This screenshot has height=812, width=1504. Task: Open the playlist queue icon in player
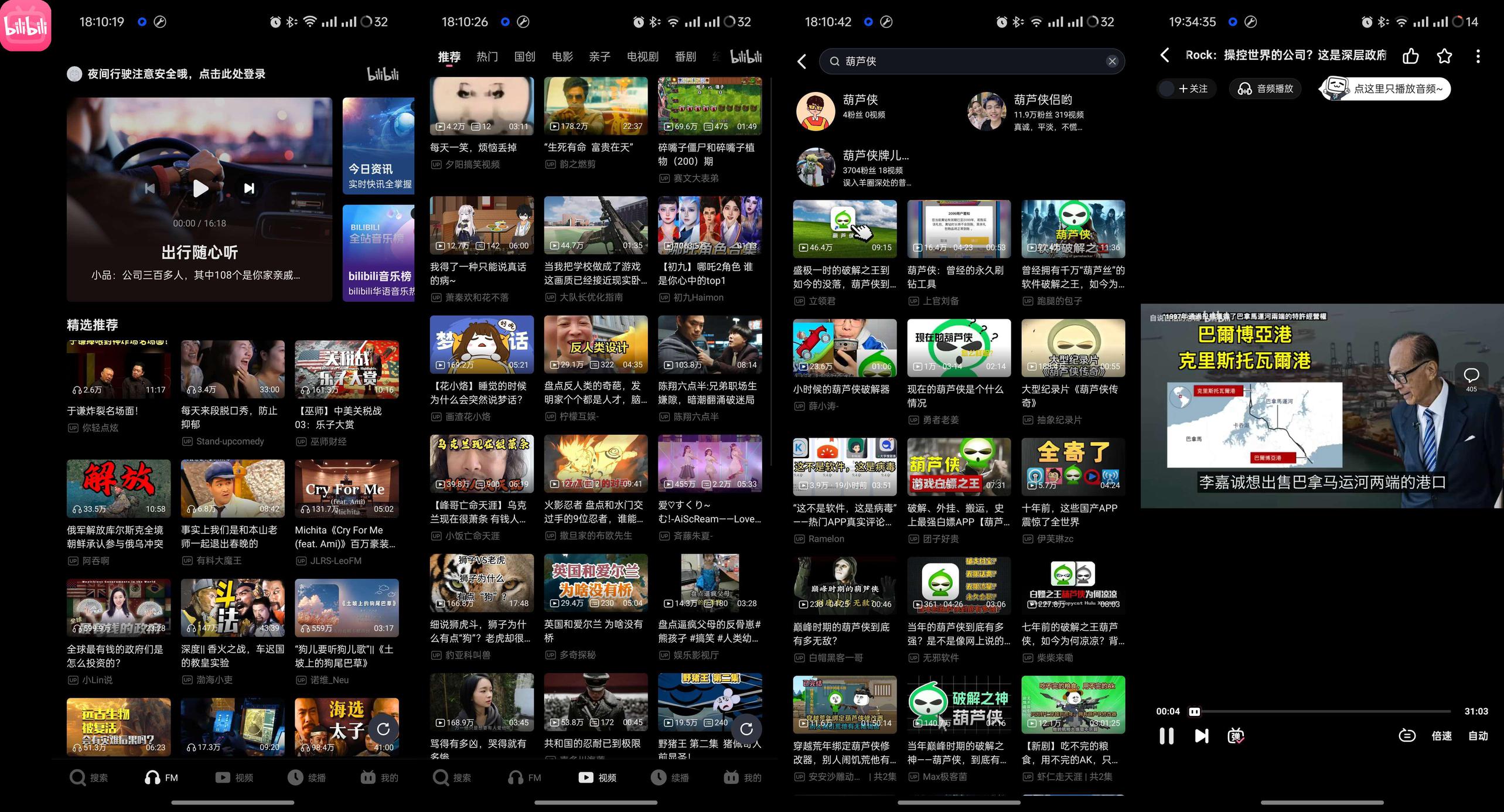(1407, 736)
